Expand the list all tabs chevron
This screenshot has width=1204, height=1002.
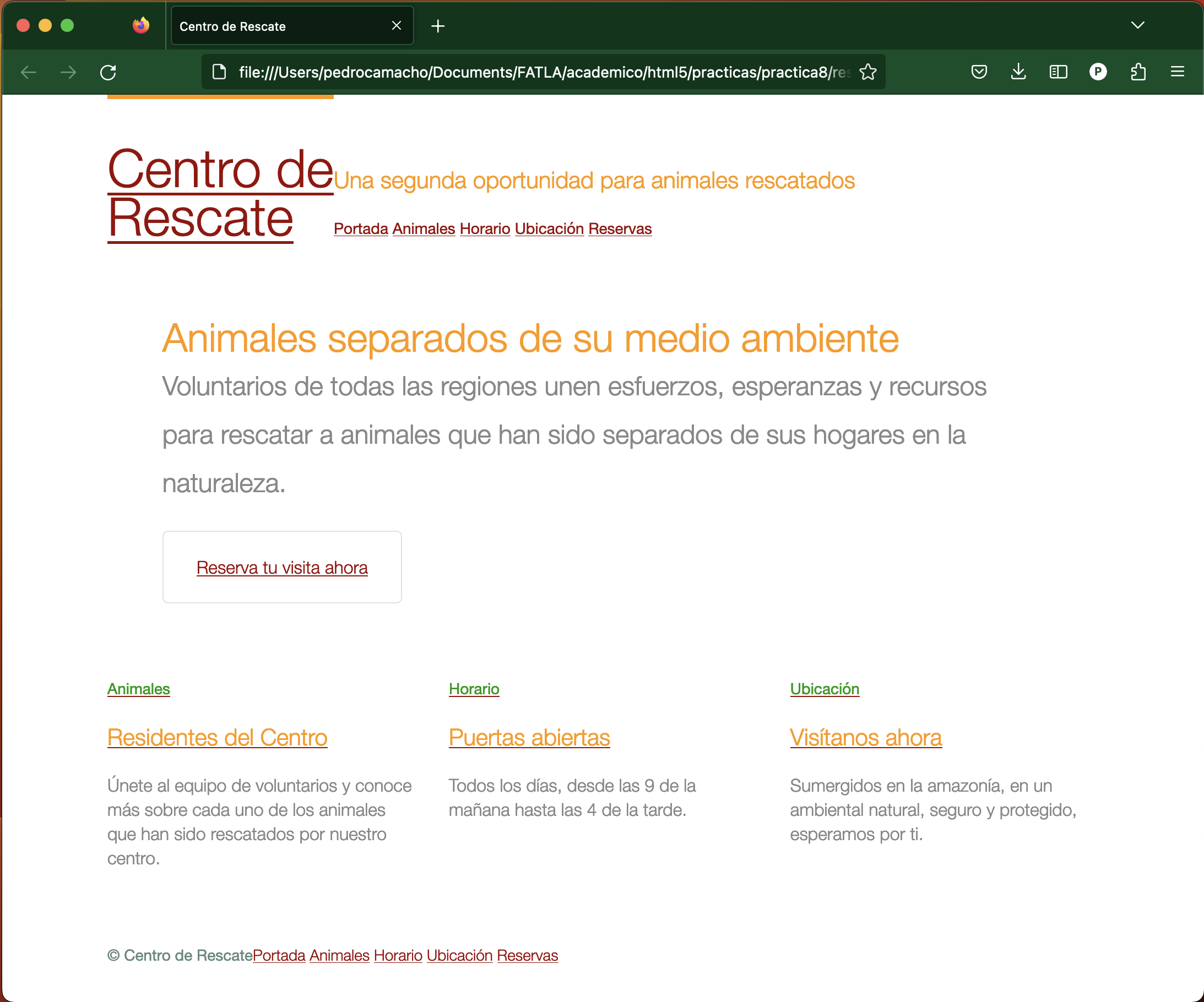pos(1137,25)
